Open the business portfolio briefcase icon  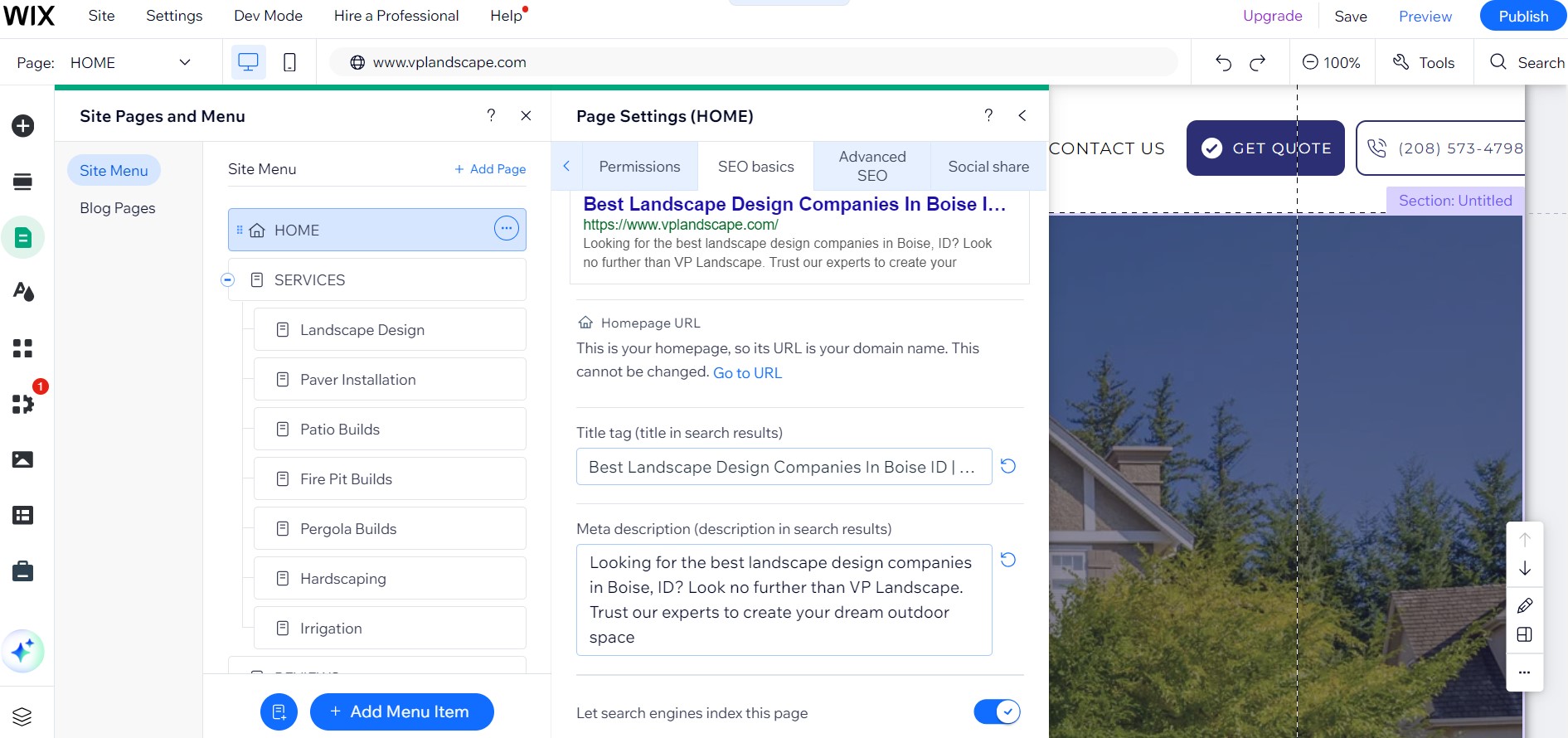pos(23,571)
